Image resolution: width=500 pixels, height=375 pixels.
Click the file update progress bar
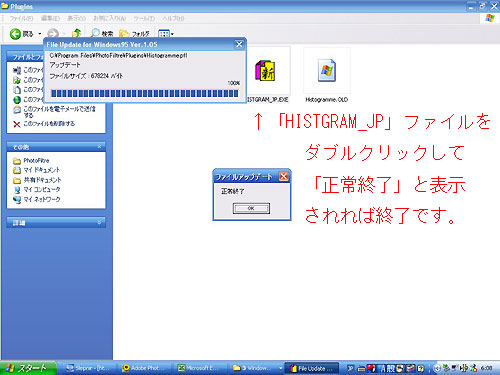coord(144,93)
